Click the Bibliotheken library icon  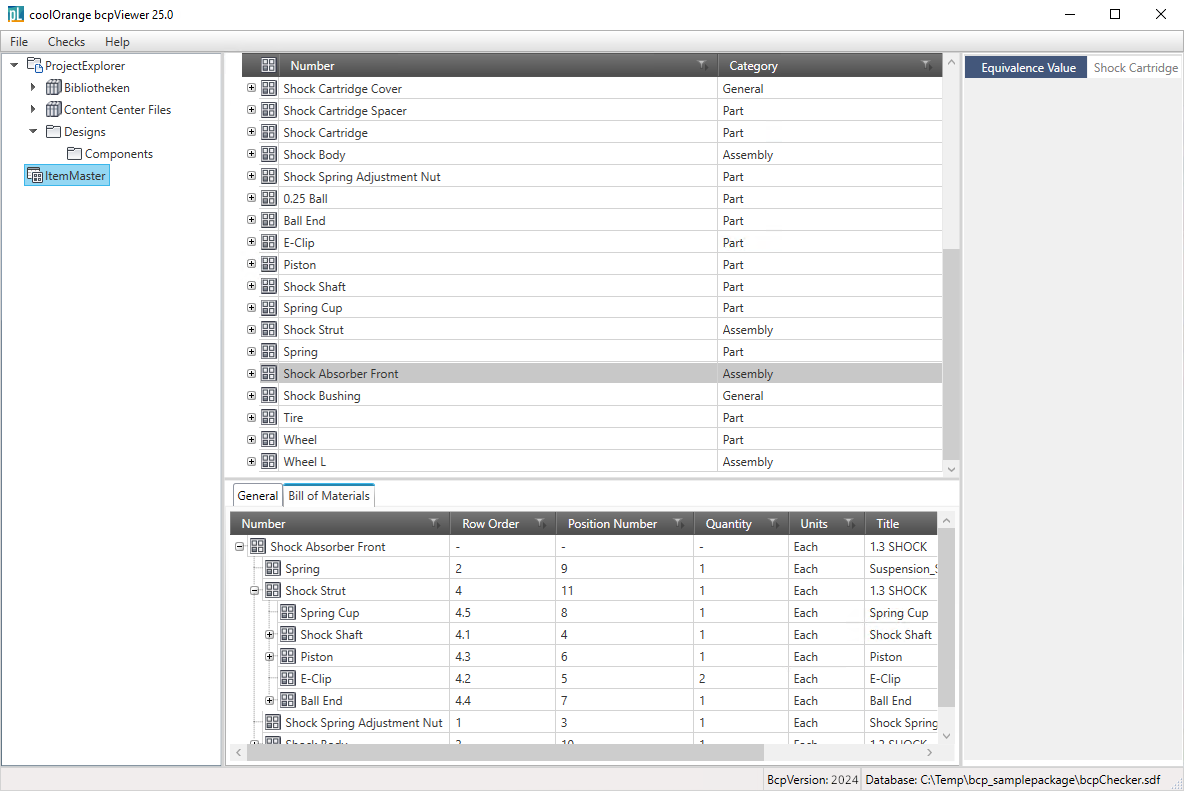(54, 88)
